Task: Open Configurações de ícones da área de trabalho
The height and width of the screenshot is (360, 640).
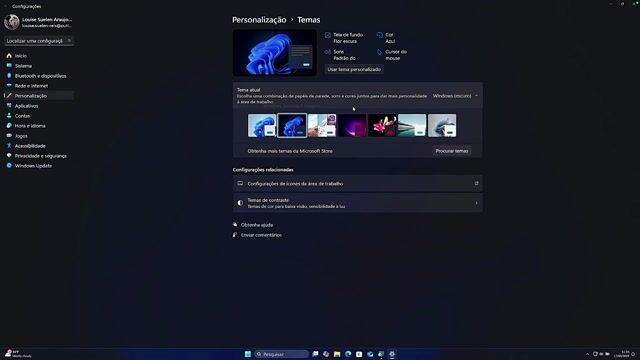Action: [358, 184]
